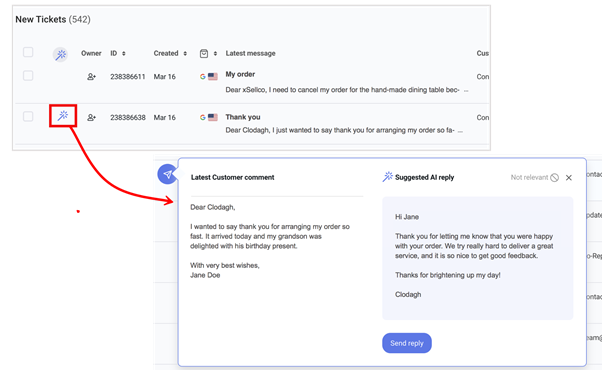Click the Google icon on My order ticket
This screenshot has height=370, width=602.
coord(202,77)
